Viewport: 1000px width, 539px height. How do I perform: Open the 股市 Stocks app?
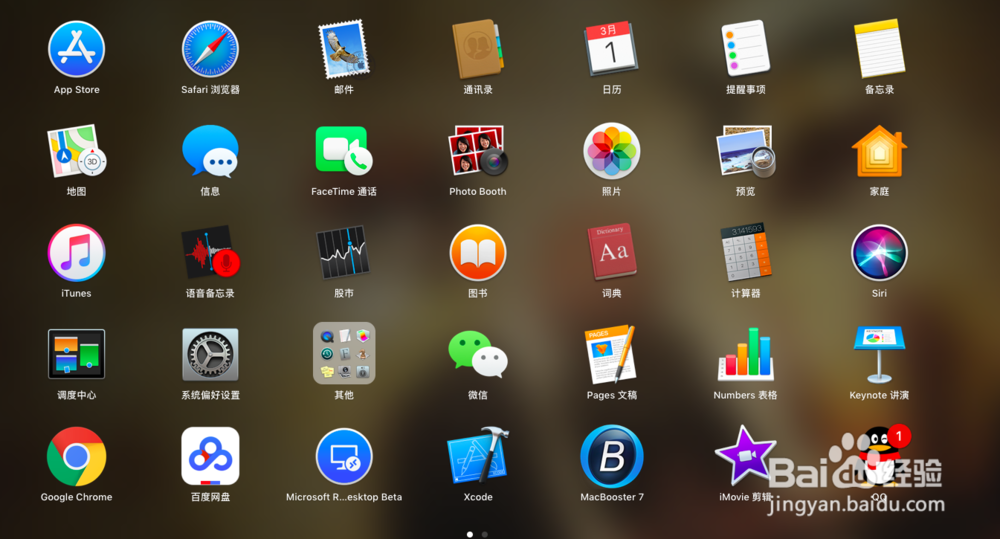pos(344,253)
